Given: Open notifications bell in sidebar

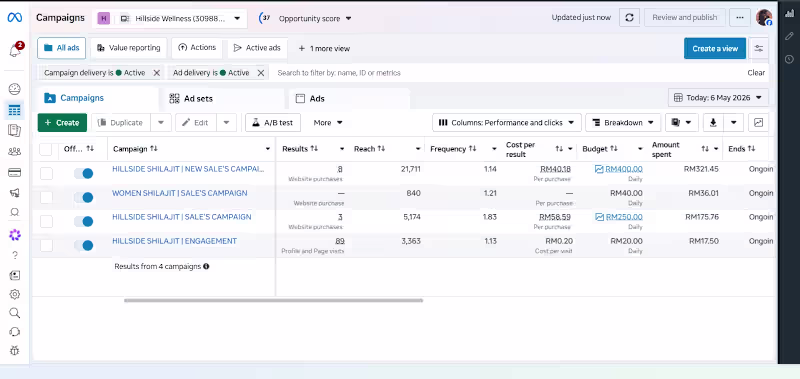Looking at the screenshot, I should [x=15, y=50].
